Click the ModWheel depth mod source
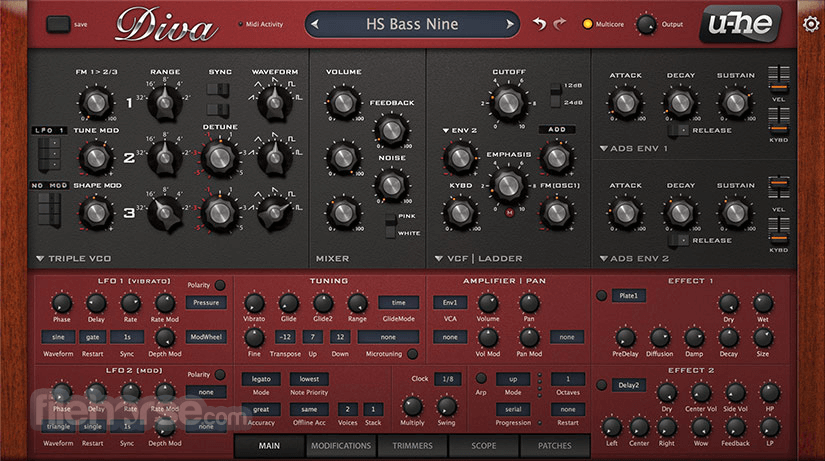Image resolution: width=825 pixels, height=461 pixels. tap(206, 337)
